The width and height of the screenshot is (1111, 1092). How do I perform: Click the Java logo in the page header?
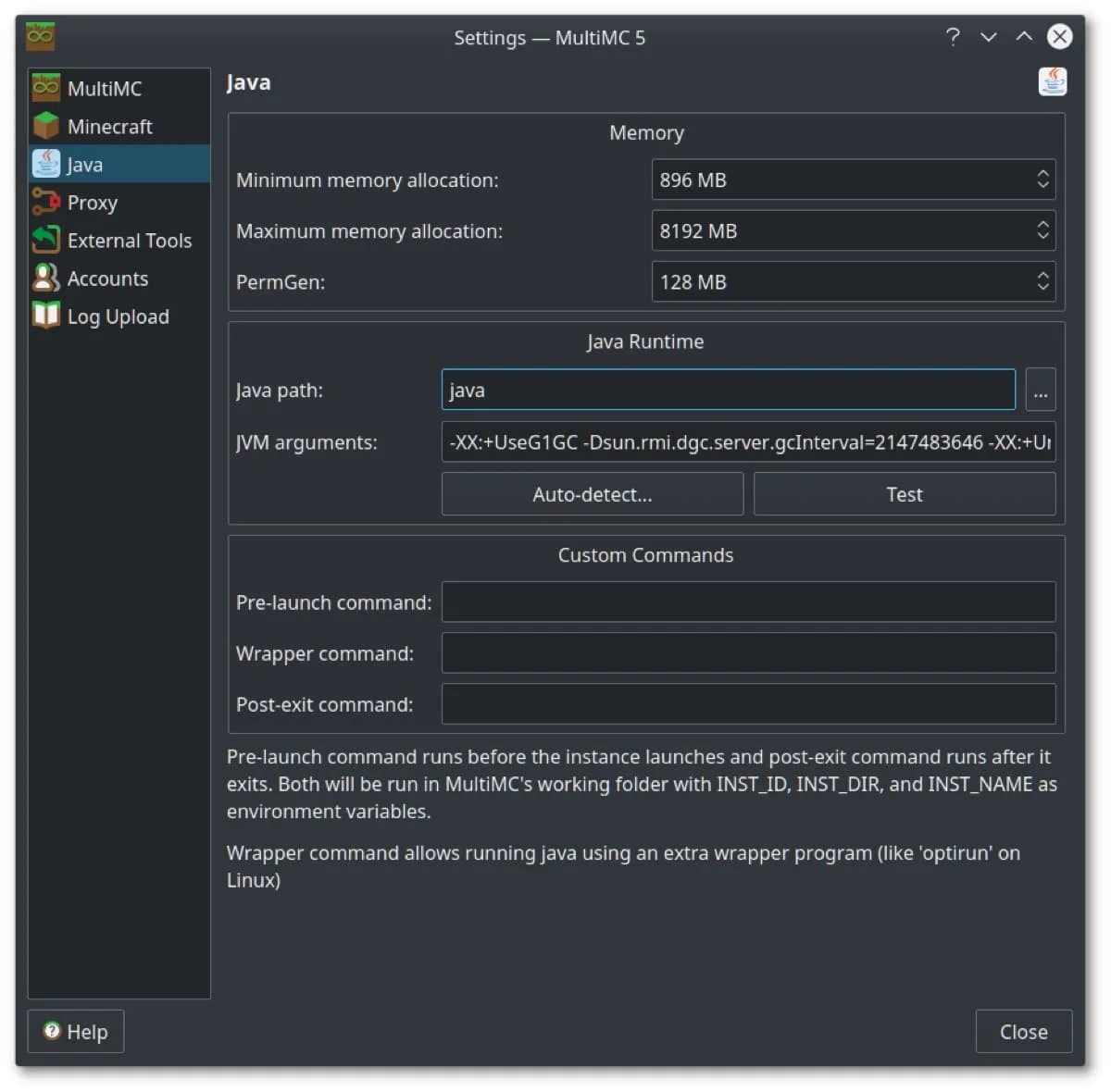click(x=1053, y=81)
